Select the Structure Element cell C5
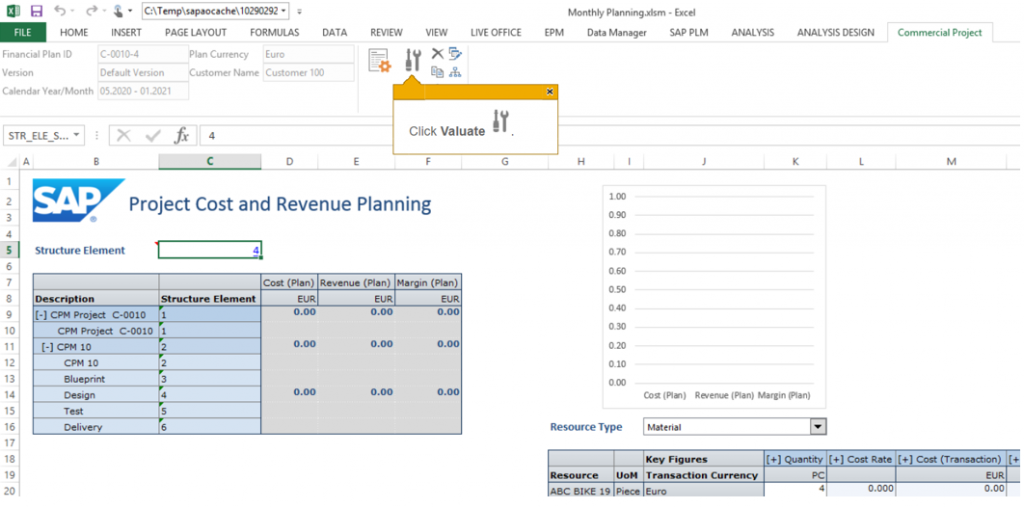The image size is (1024, 508). point(210,249)
